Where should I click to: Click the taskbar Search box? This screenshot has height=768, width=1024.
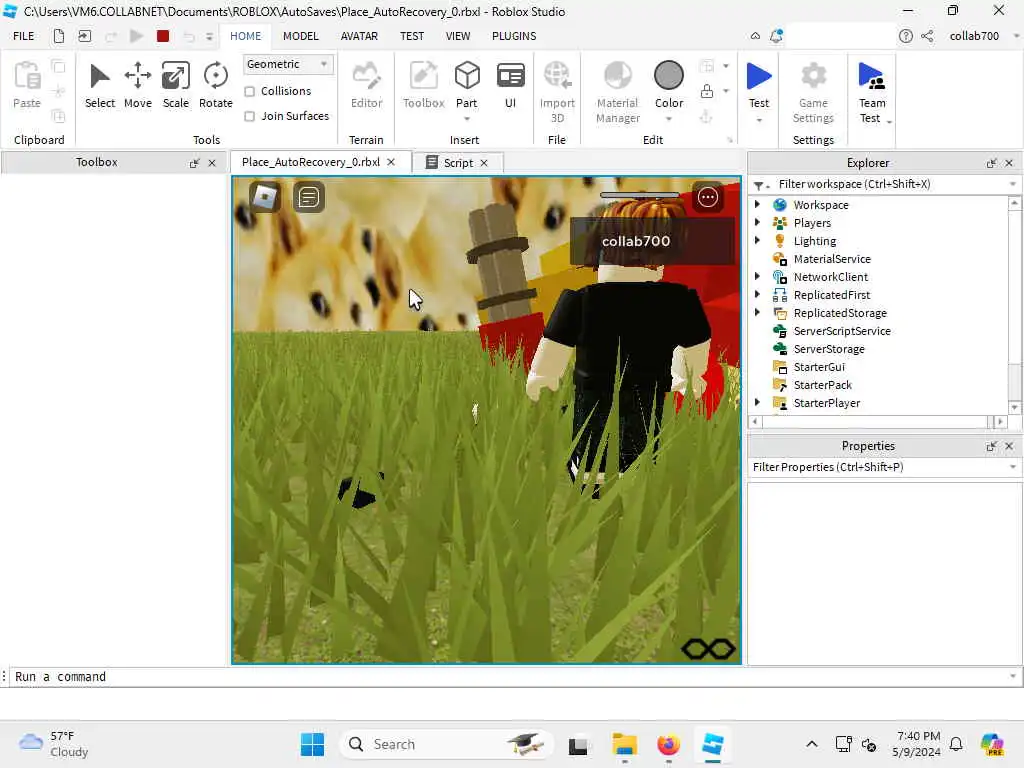click(446, 744)
